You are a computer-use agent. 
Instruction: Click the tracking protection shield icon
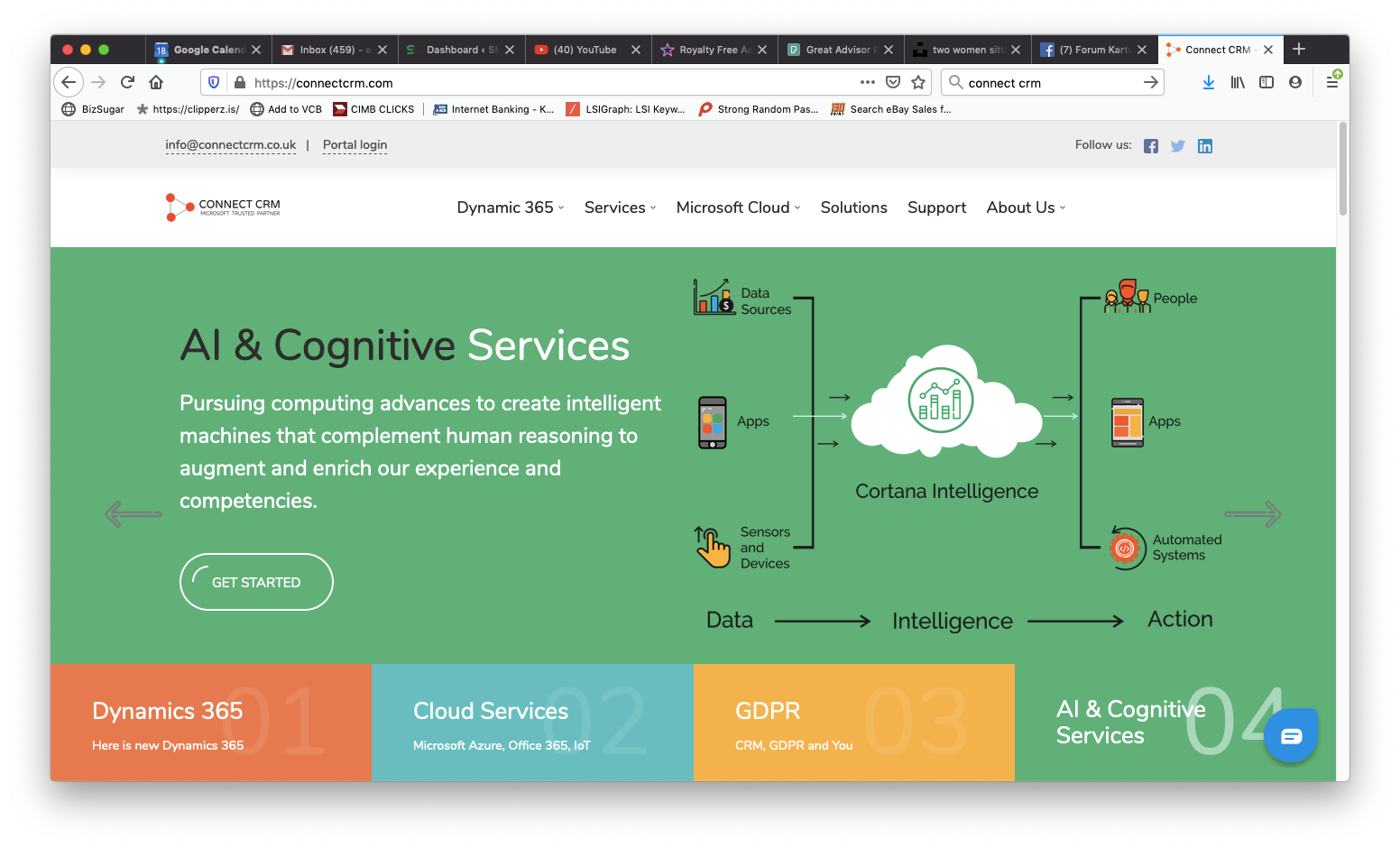(214, 82)
